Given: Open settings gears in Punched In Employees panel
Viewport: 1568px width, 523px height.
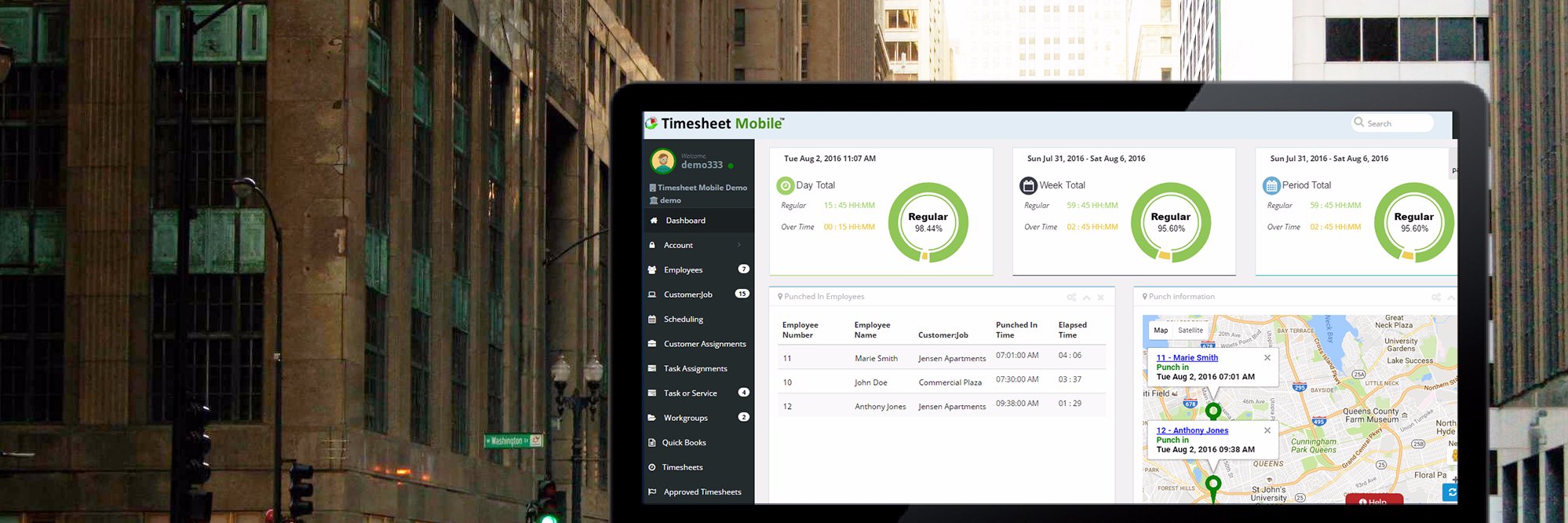Looking at the screenshot, I should (1071, 298).
